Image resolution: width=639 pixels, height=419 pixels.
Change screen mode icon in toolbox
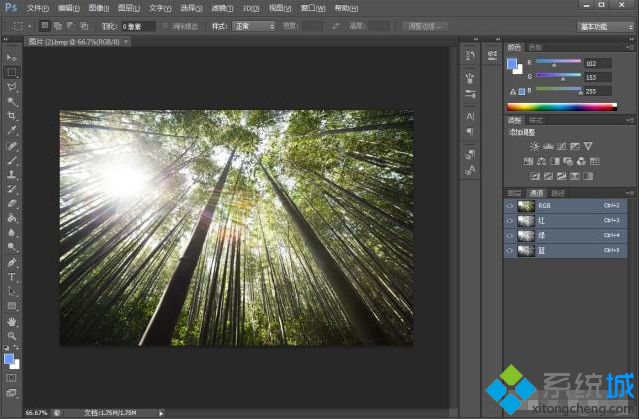coord(11,393)
